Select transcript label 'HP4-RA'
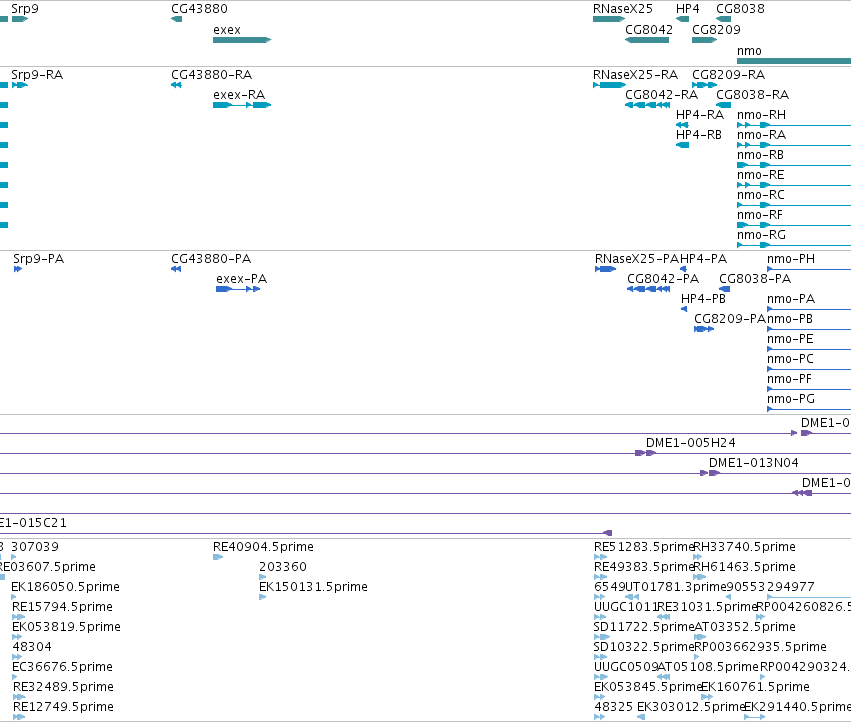851x722 pixels. [700, 115]
